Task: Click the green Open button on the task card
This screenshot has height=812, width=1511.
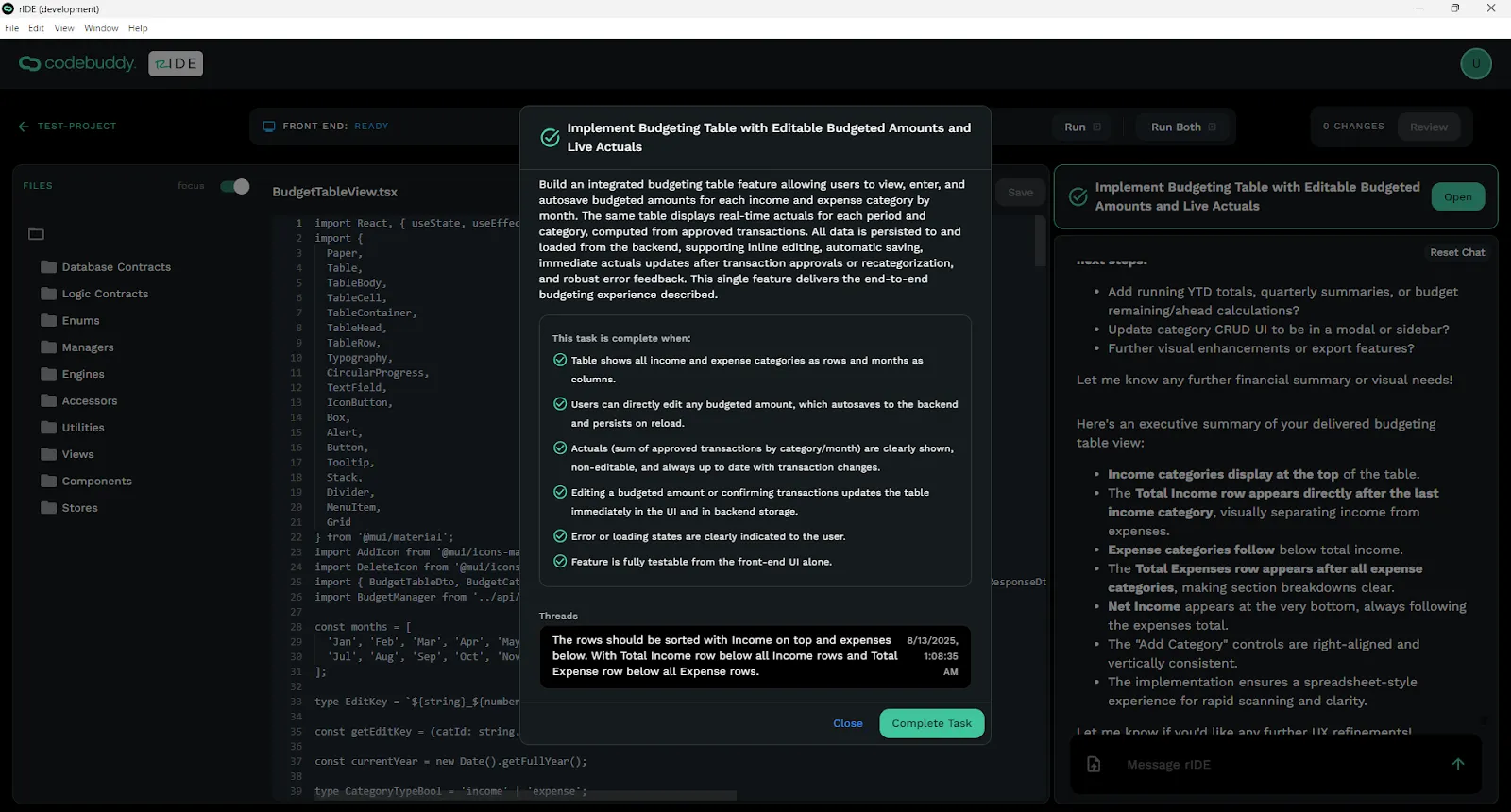Action: click(1458, 196)
